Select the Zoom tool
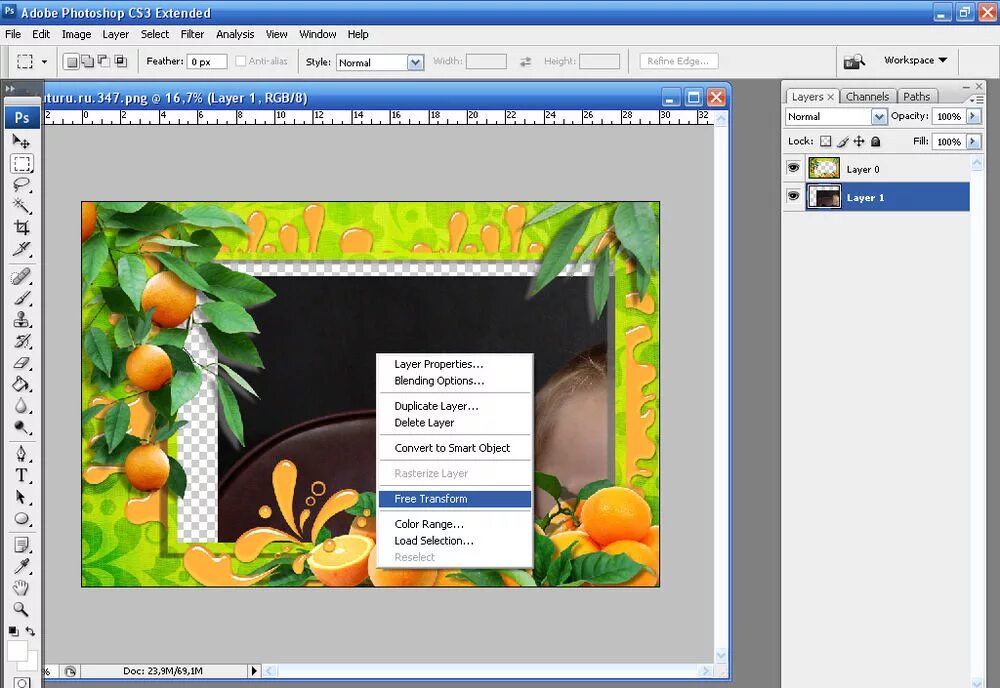This screenshot has height=688, width=1000. click(21, 609)
